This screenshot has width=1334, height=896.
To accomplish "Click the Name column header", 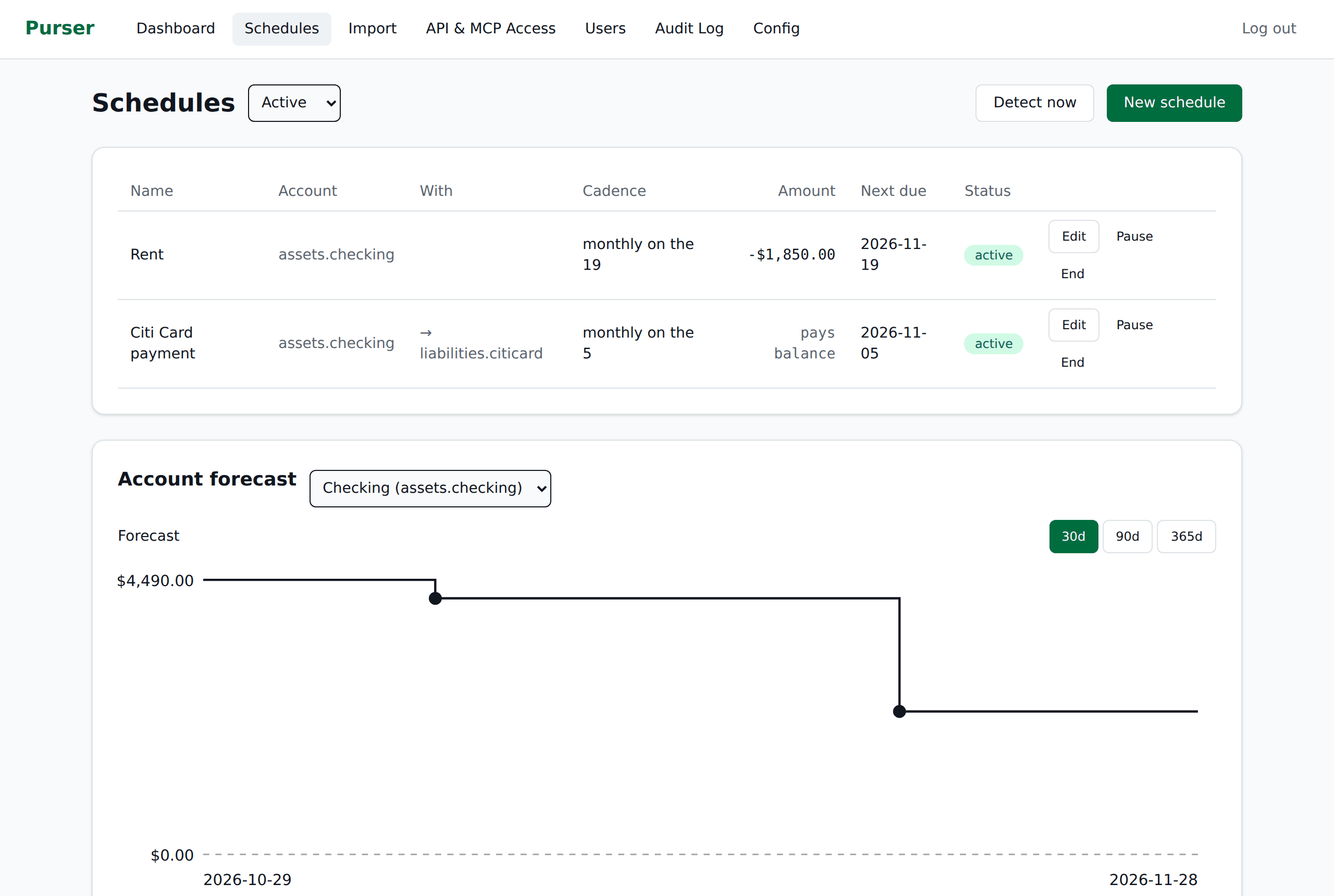I will pos(152,191).
